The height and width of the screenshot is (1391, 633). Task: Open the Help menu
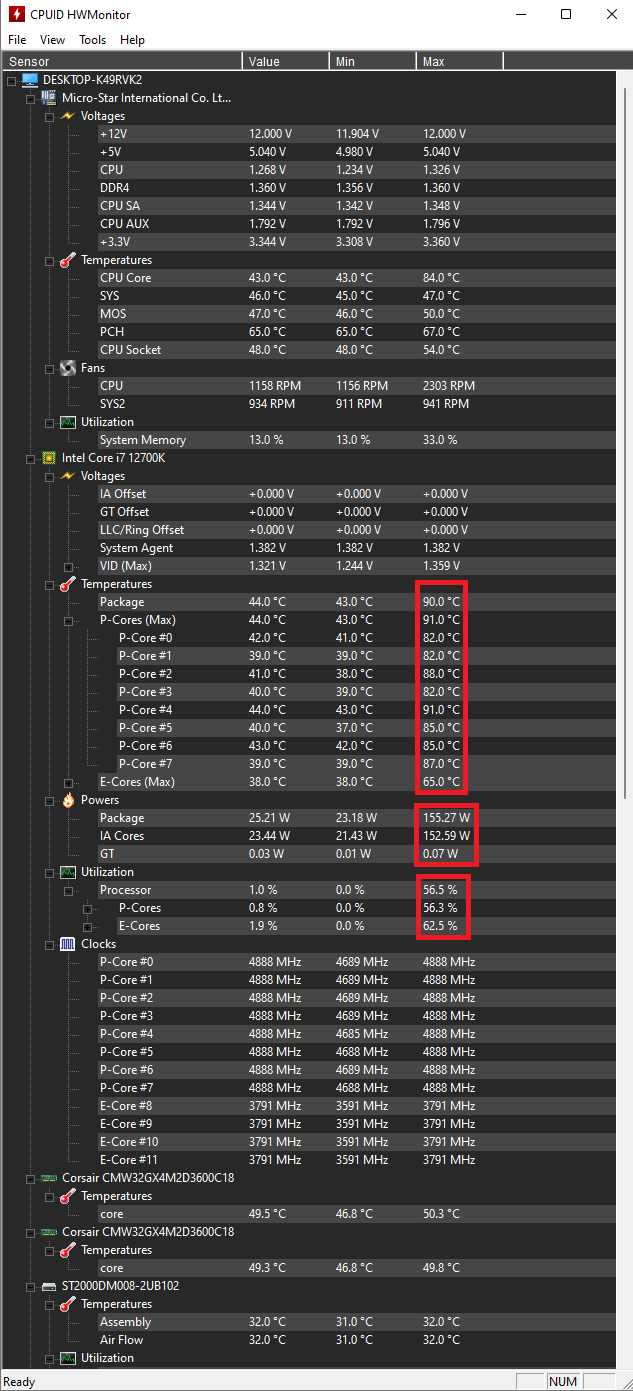(132, 40)
